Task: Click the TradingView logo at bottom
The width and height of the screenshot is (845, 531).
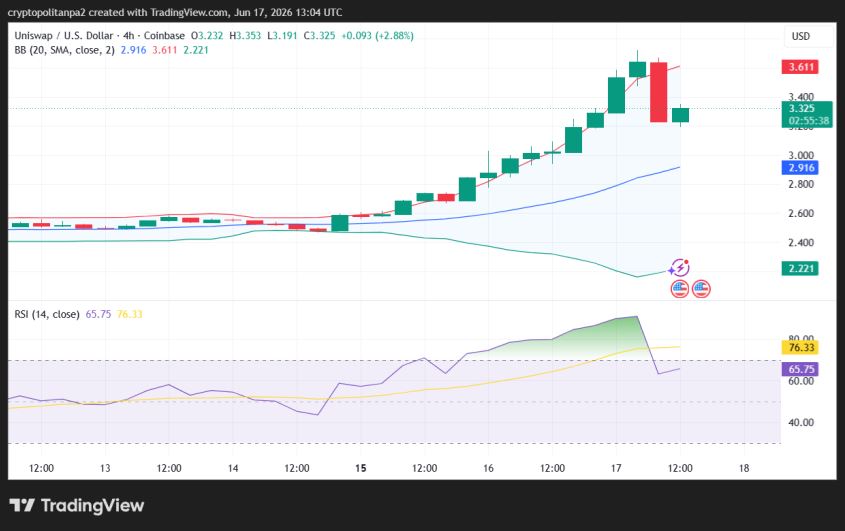Action: [x=77, y=506]
